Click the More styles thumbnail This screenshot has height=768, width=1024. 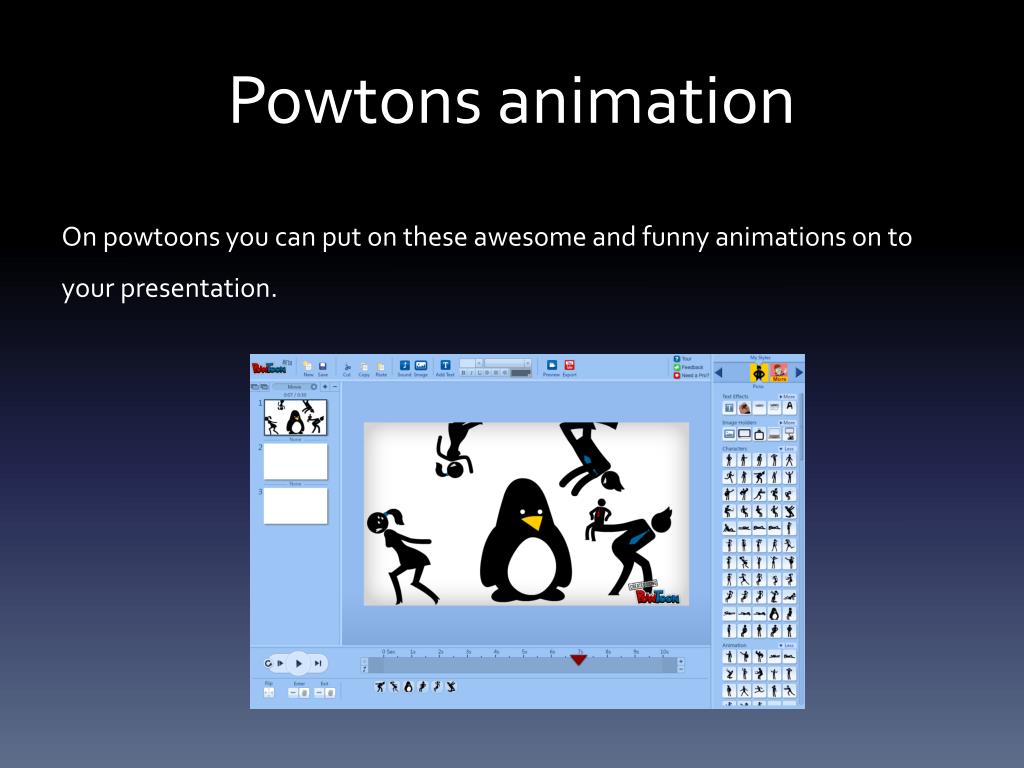(x=778, y=372)
